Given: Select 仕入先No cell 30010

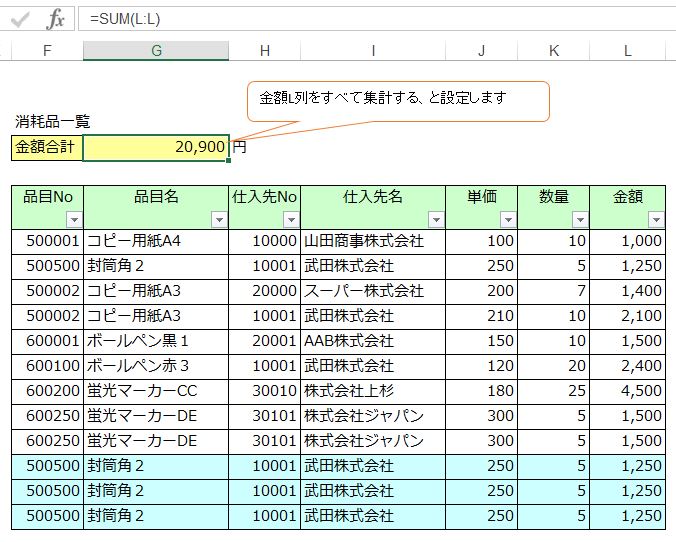Looking at the screenshot, I should 265,392.
